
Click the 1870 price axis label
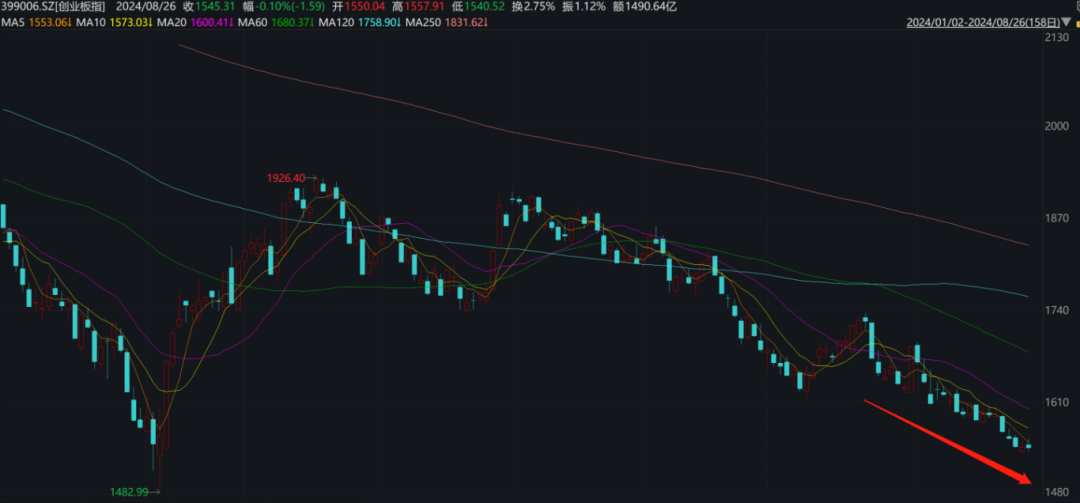pyautogui.click(x=1056, y=218)
